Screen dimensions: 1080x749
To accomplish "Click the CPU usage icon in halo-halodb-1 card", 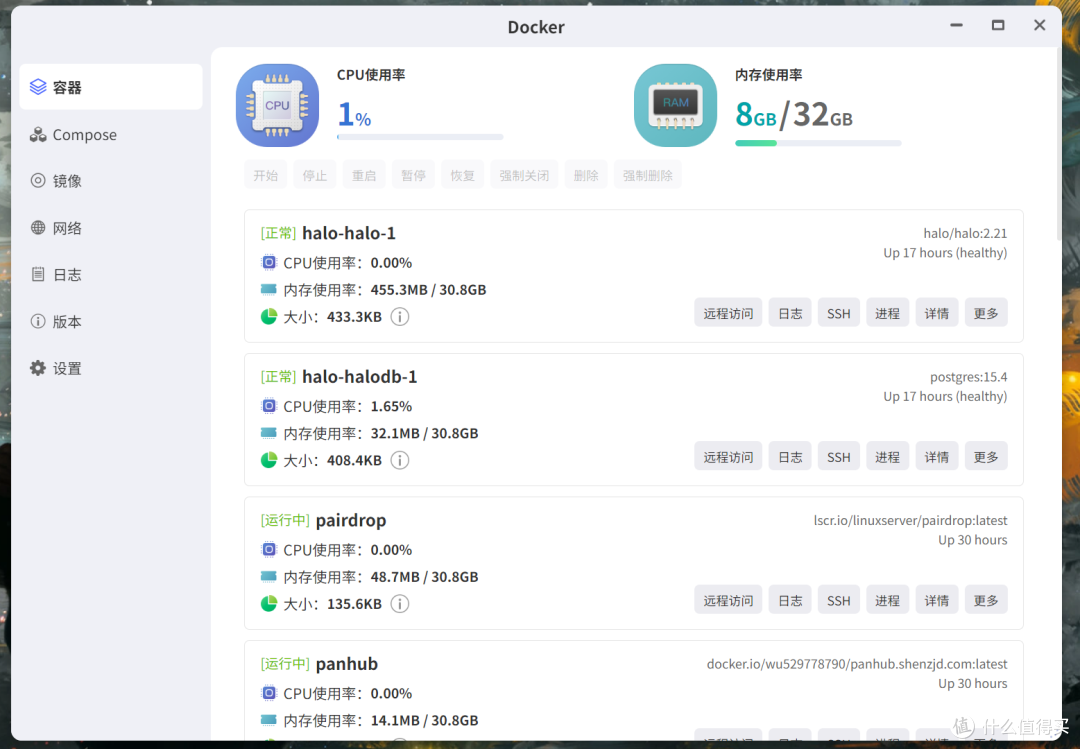I will (x=269, y=406).
